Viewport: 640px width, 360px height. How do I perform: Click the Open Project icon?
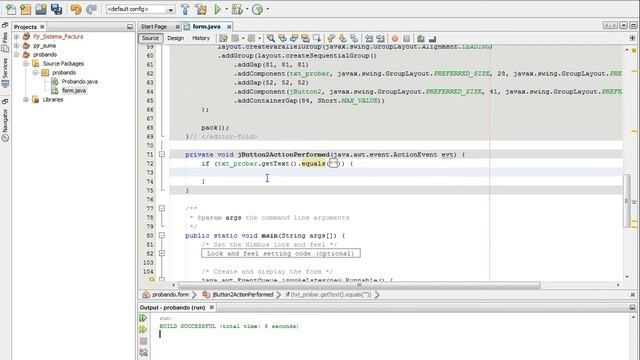point(41,9)
